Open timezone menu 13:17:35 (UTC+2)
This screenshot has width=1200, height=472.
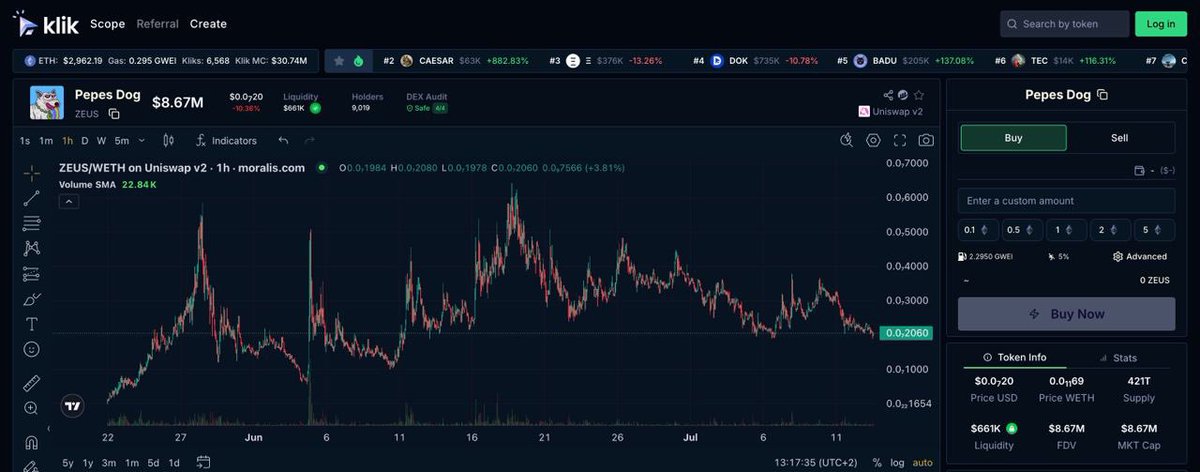[x=816, y=463]
